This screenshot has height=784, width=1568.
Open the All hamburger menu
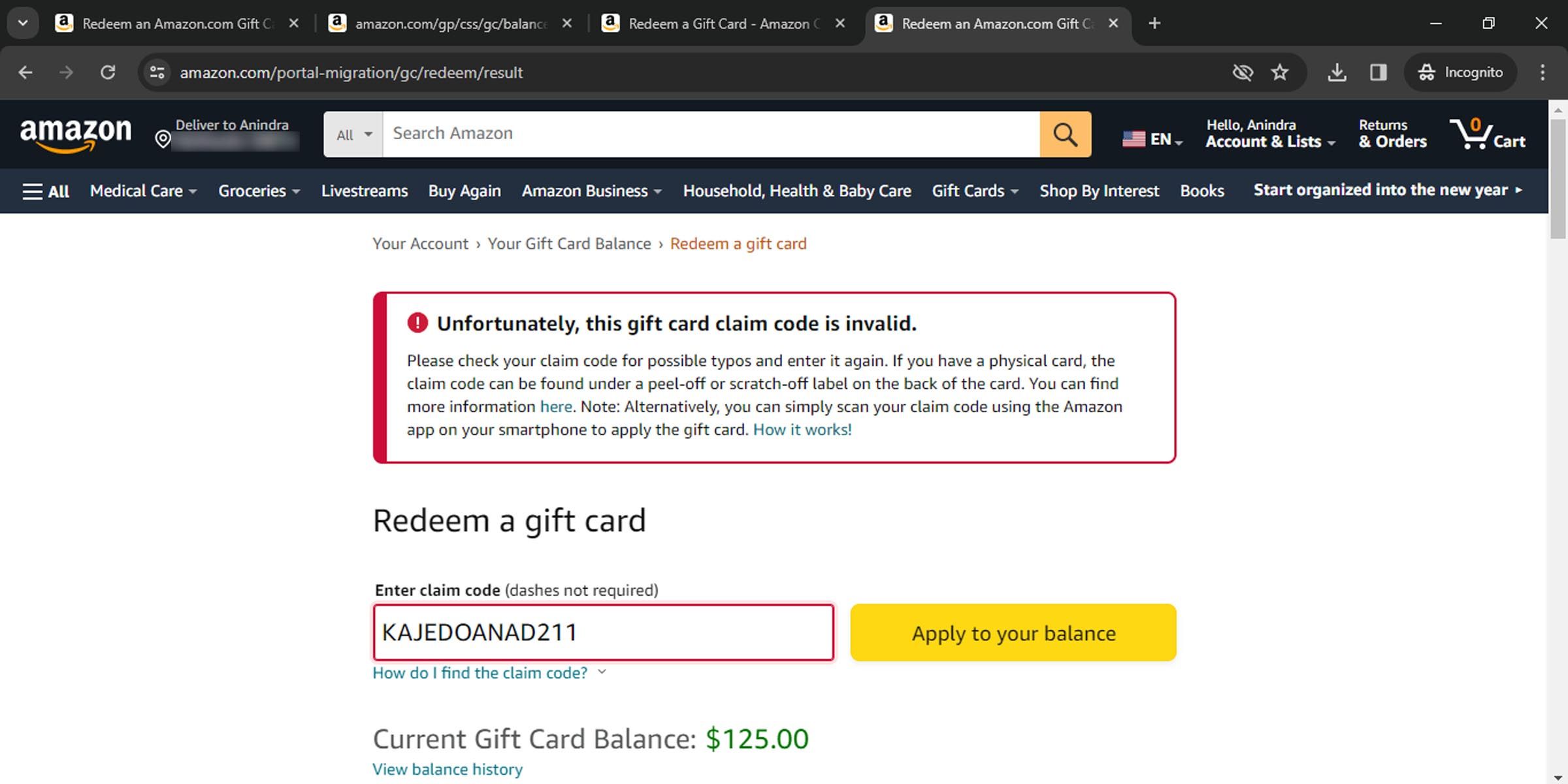[46, 191]
